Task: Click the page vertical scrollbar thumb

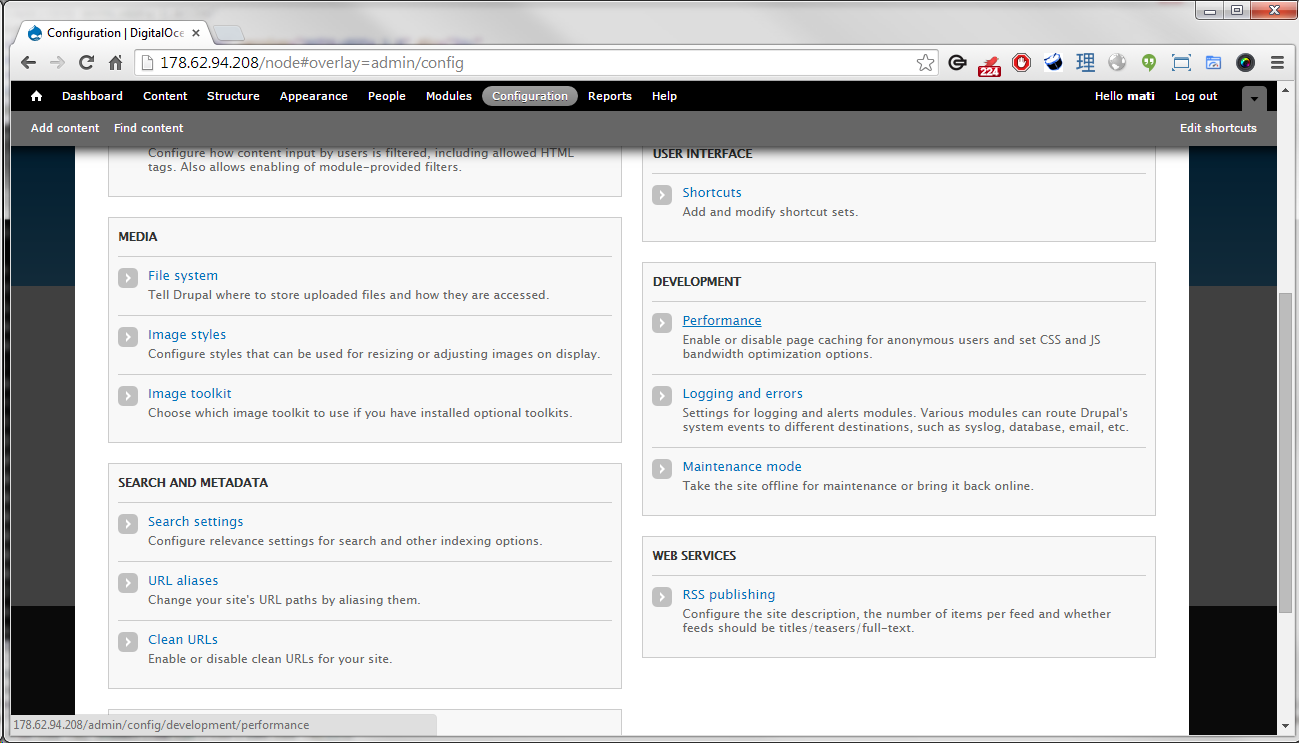Action: pyautogui.click(x=1286, y=453)
